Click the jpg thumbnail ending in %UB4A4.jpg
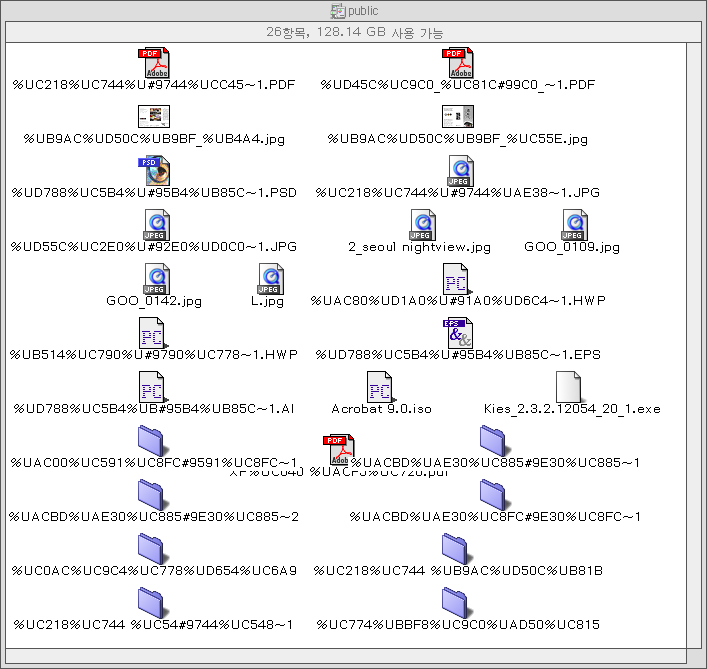This screenshot has width=707, height=669. 153,117
